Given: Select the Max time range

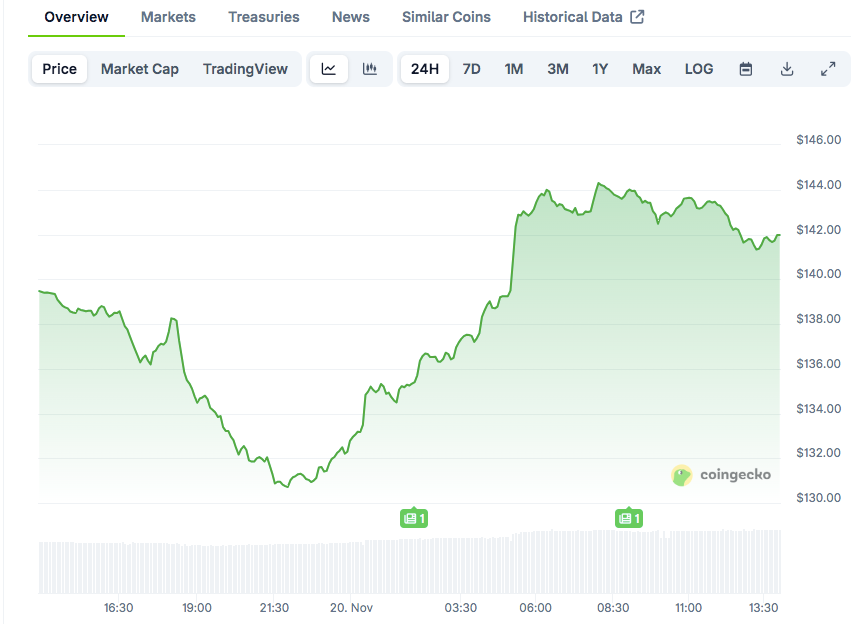Looking at the screenshot, I should tap(646, 69).
